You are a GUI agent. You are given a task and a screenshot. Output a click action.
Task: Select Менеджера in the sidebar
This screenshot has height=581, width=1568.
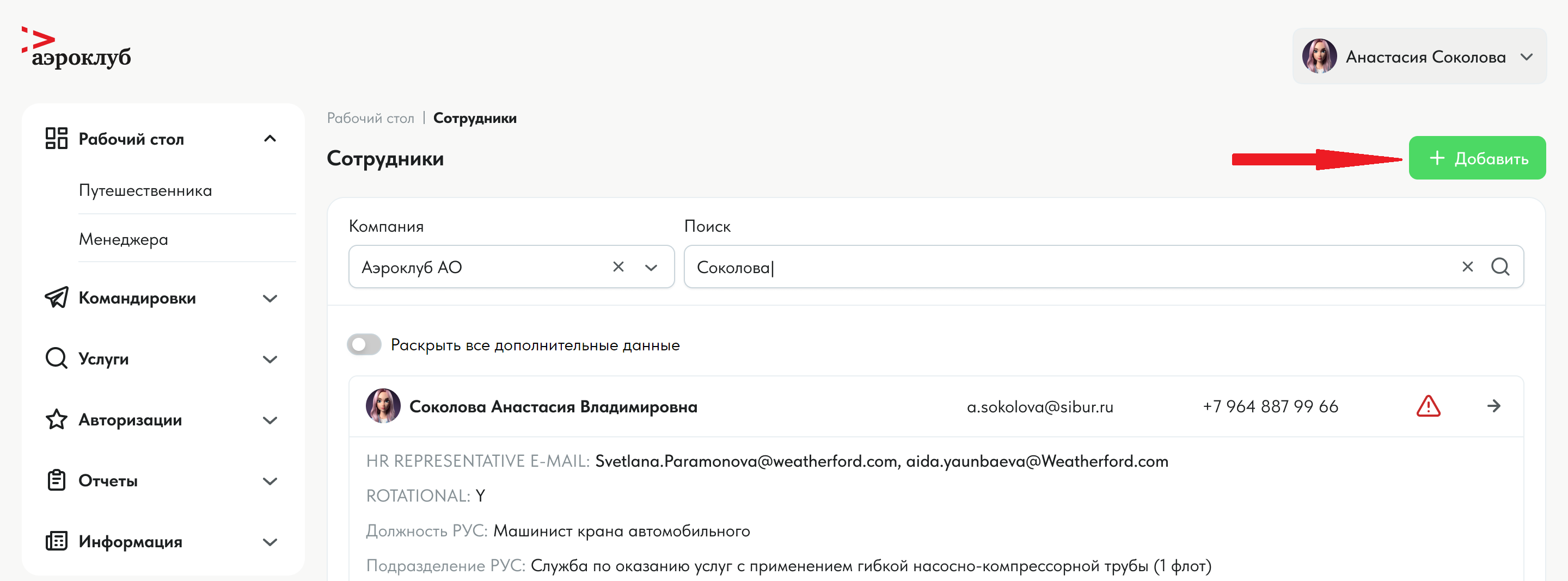[124, 240]
